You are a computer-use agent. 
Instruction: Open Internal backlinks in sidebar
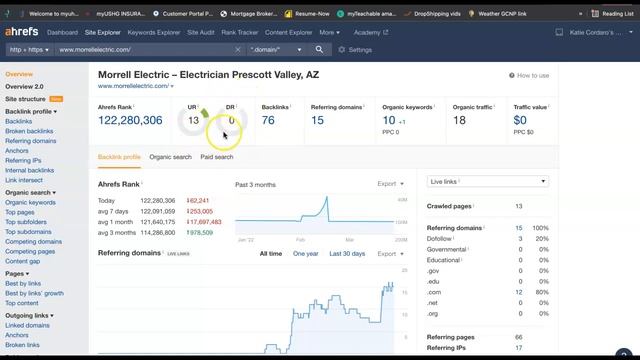29,170
